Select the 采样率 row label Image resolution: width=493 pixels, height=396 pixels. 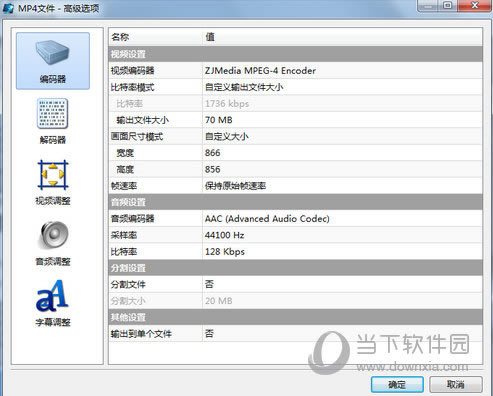click(x=124, y=235)
